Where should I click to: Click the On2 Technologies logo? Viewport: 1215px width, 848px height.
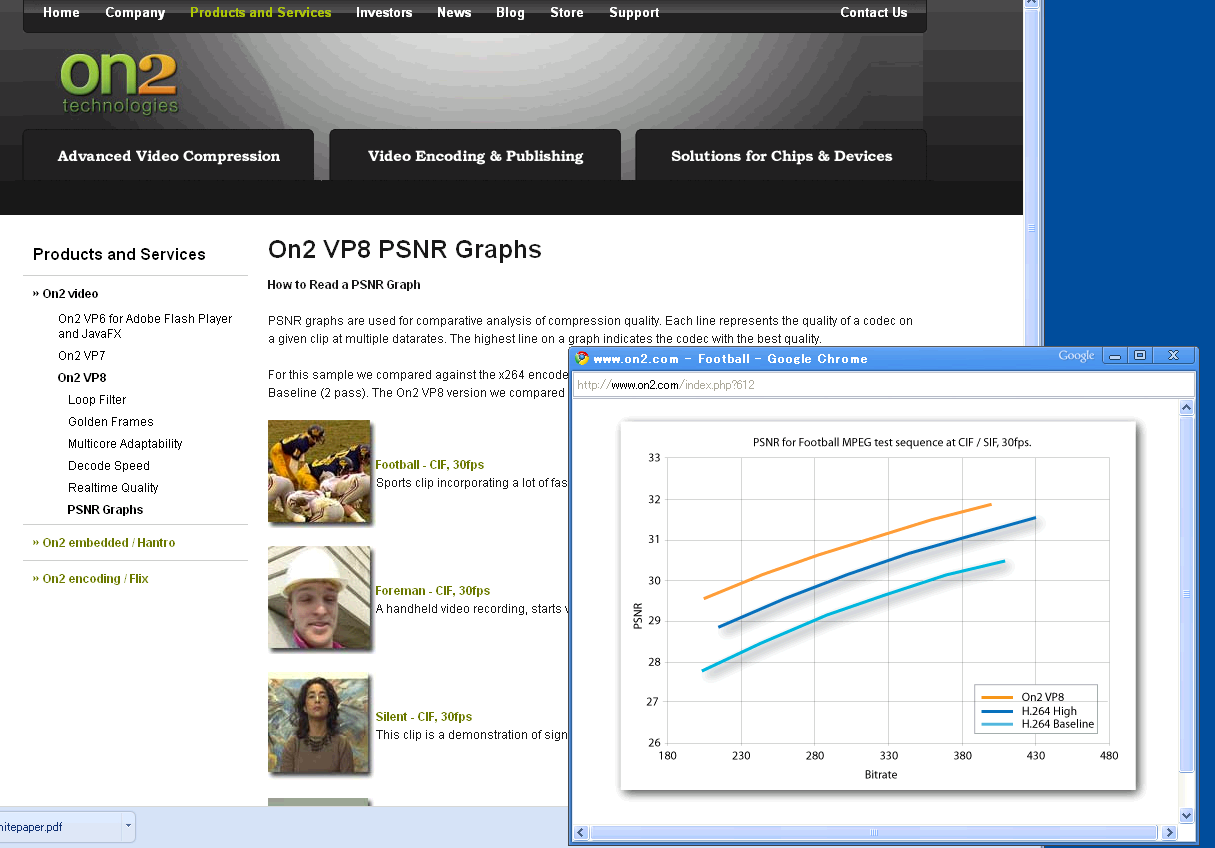click(119, 83)
